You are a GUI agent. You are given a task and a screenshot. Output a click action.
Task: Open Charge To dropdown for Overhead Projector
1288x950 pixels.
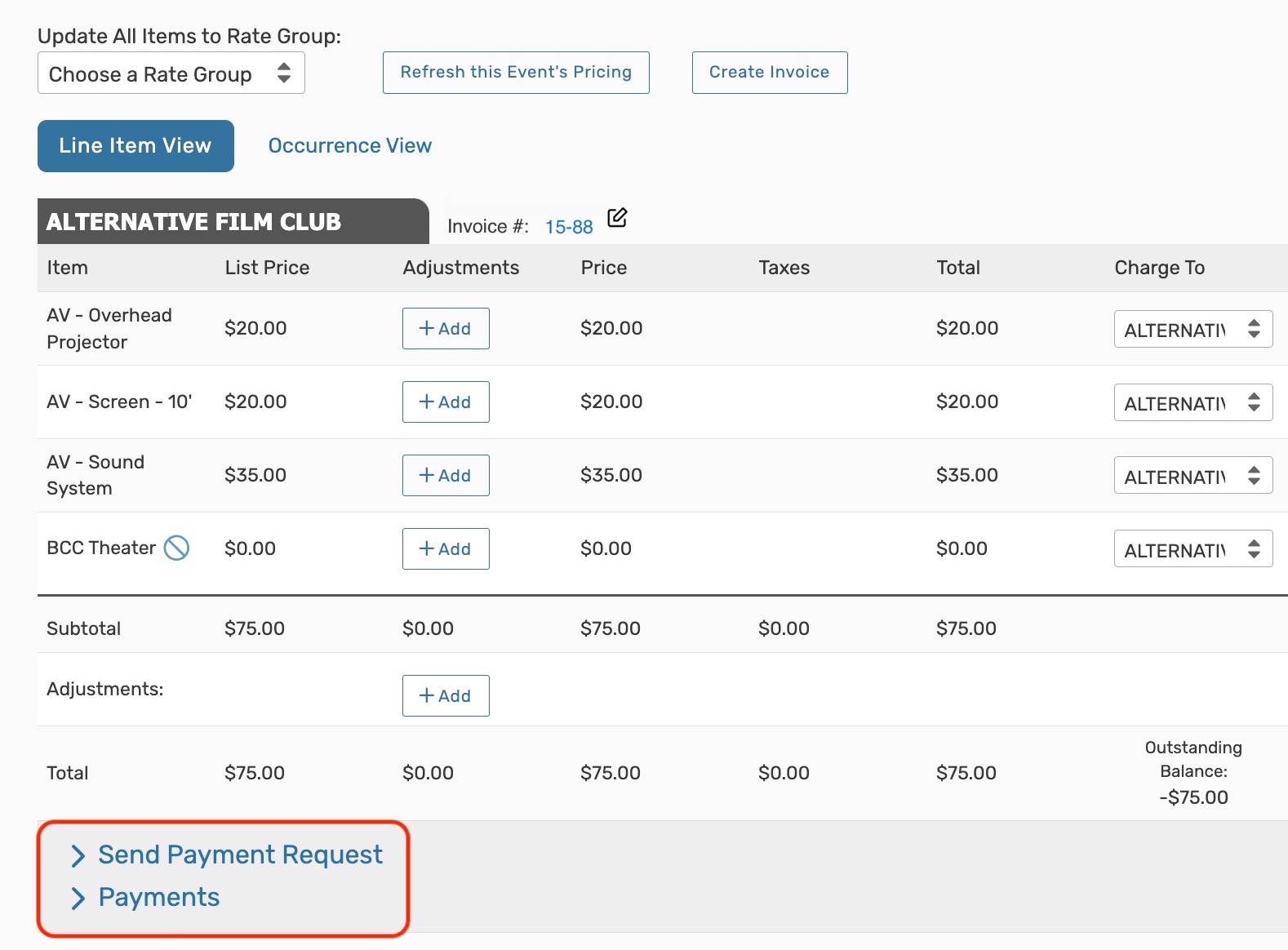1193,329
